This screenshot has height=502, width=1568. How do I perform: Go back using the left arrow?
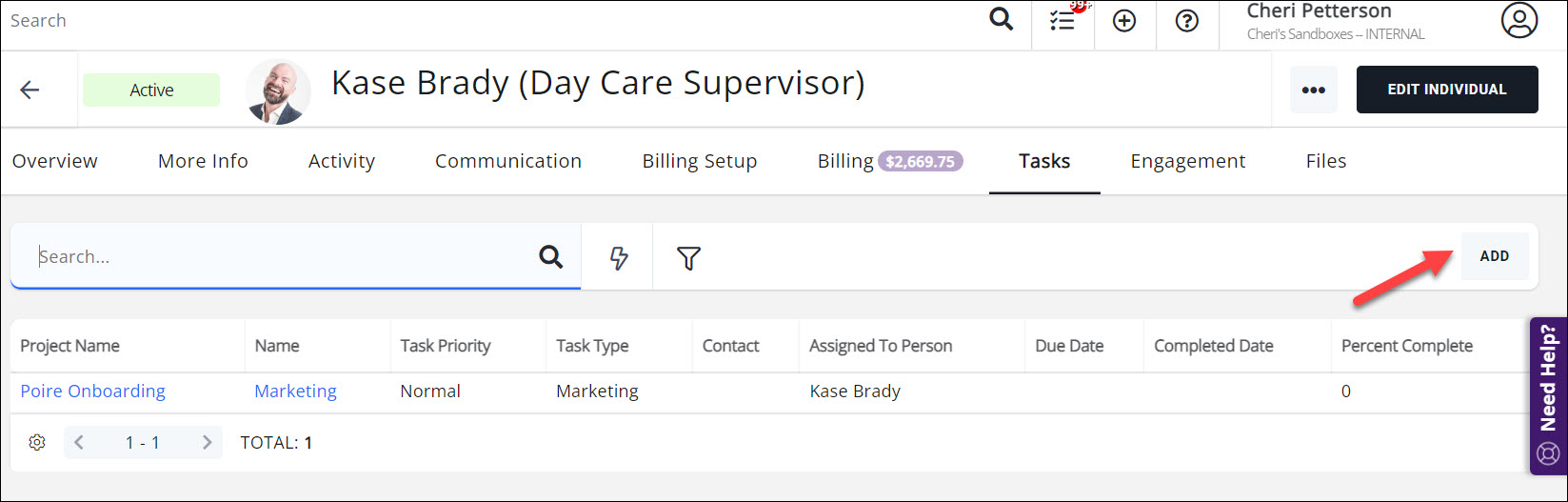(x=30, y=90)
